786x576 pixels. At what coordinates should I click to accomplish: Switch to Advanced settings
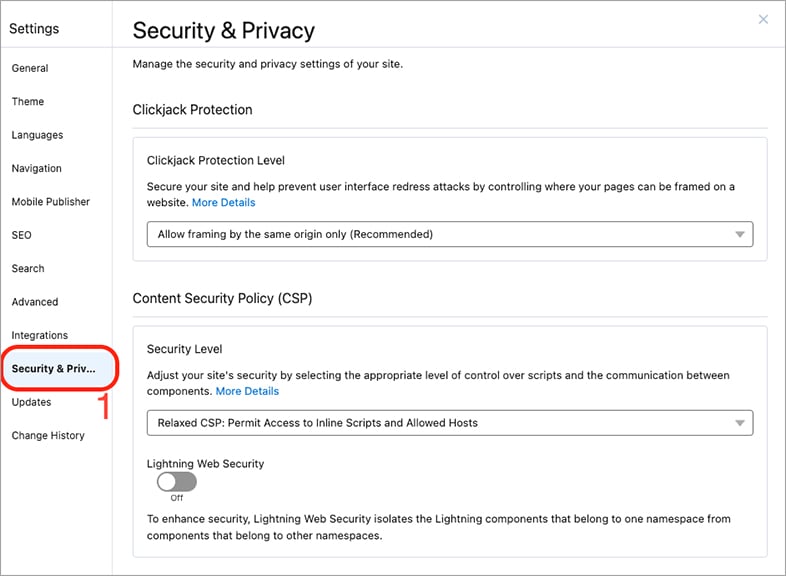[x=35, y=302]
